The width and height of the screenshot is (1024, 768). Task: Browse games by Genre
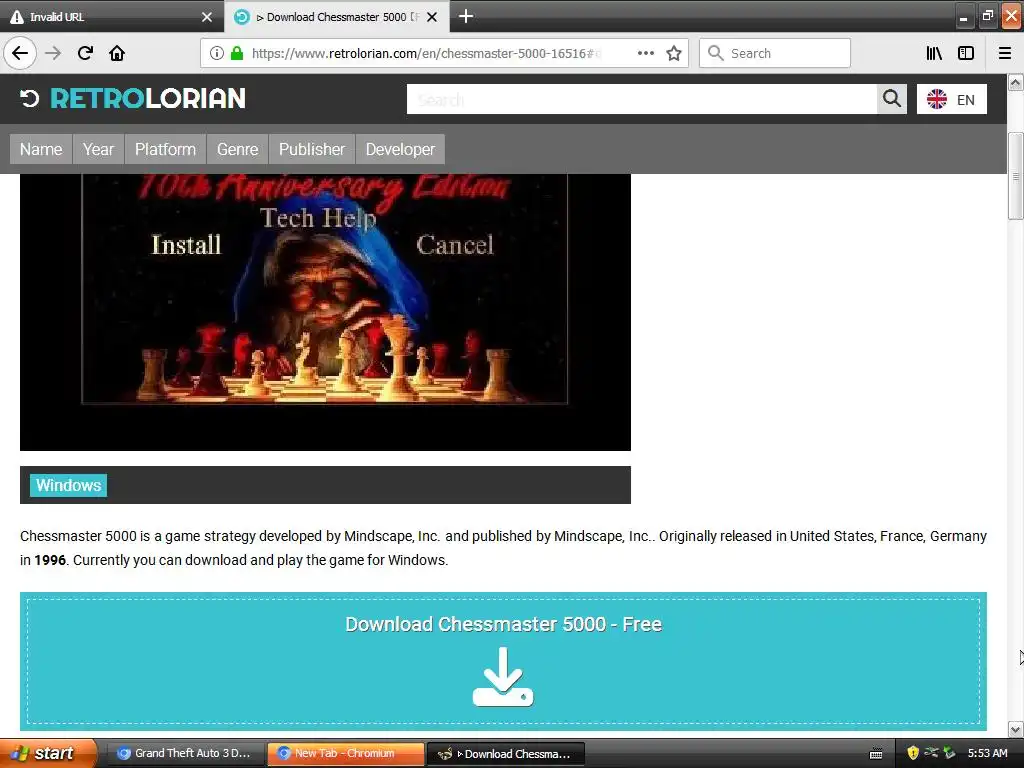click(x=238, y=150)
